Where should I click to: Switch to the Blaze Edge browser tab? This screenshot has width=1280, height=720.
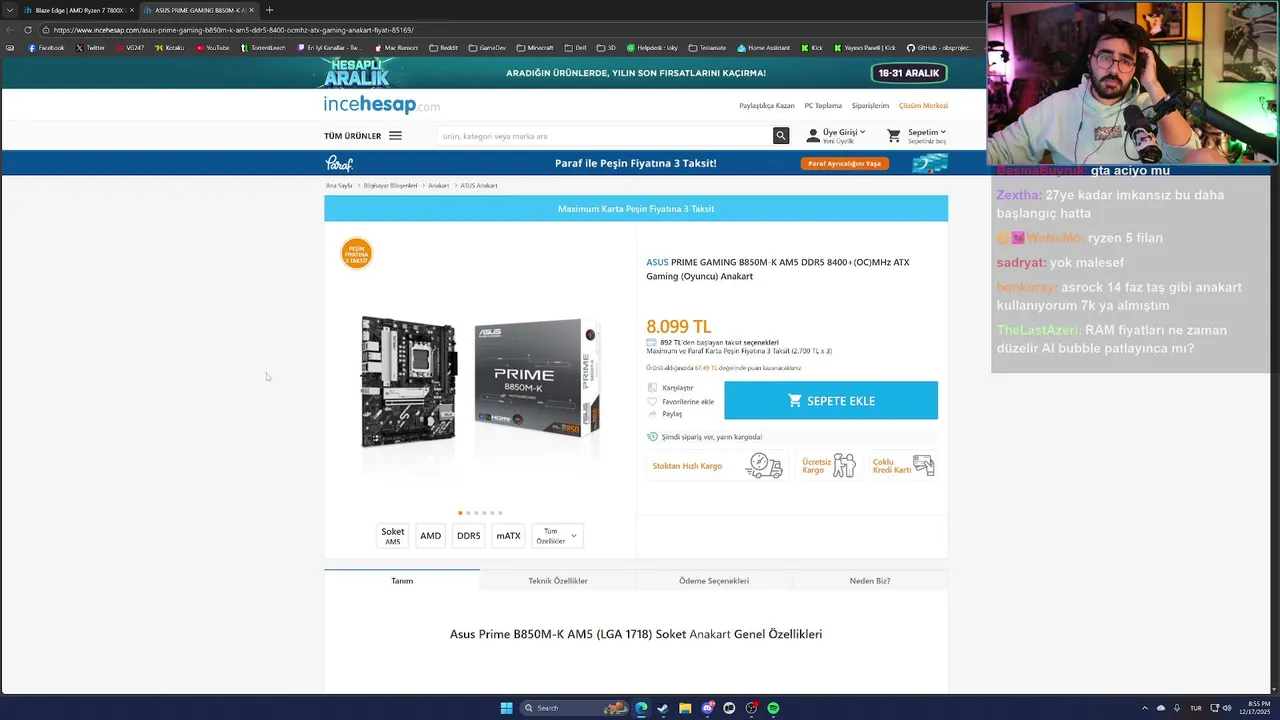(77, 10)
